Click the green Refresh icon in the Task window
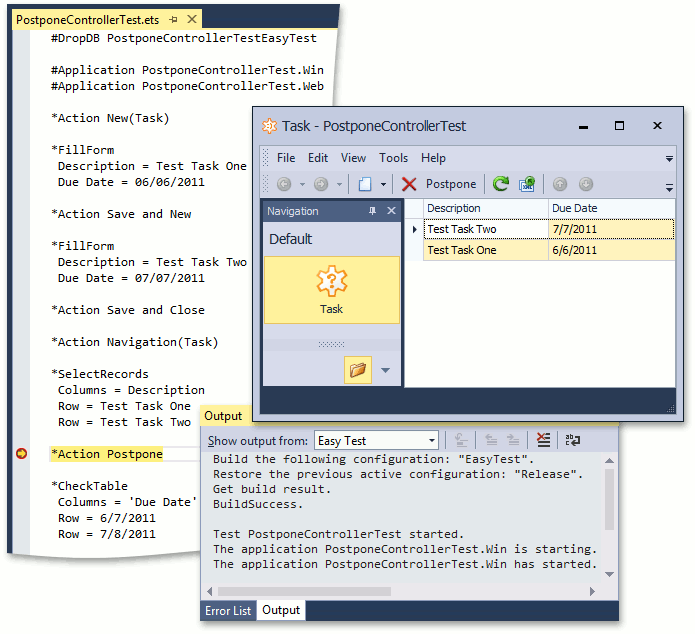 [501, 184]
